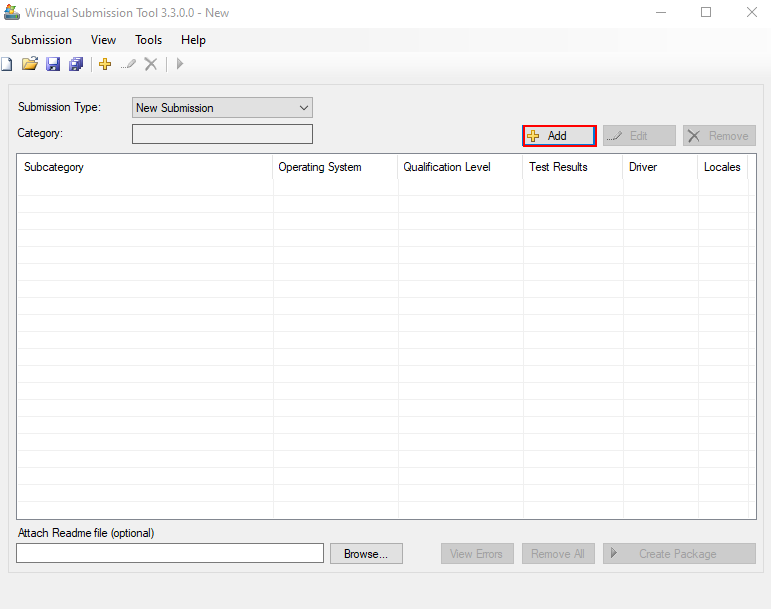Click the Winqual app icon in the title bar
Image resolution: width=771 pixels, height=609 pixels.
coord(11,12)
